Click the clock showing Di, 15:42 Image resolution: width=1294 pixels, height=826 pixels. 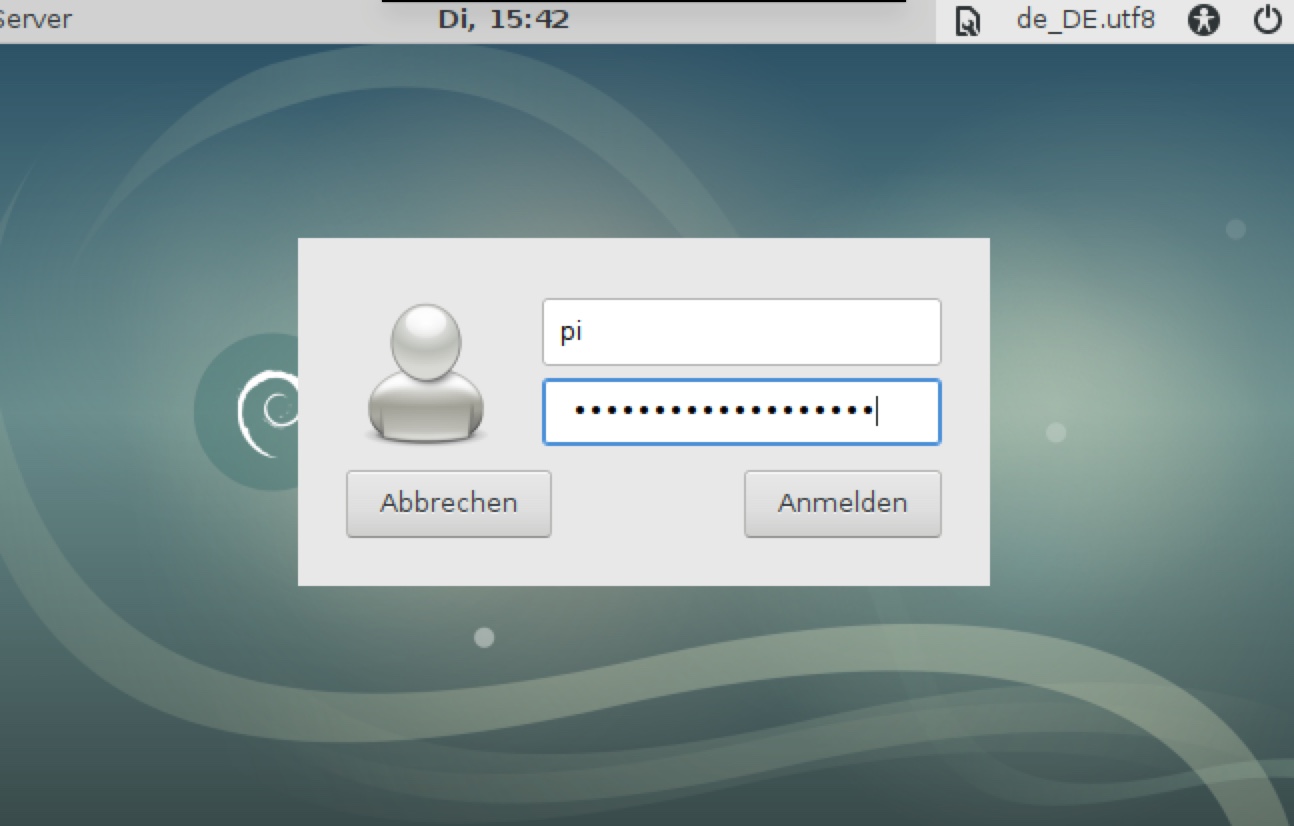pyautogui.click(x=503, y=19)
